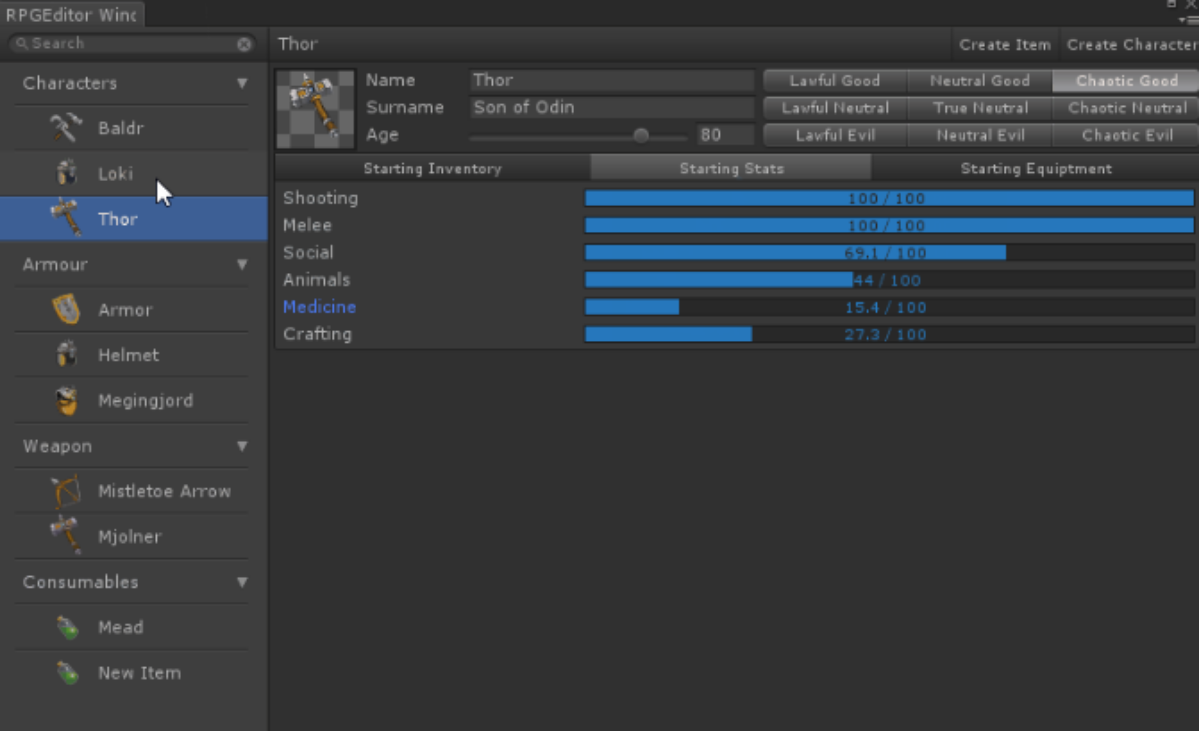The image size is (1199, 731).
Task: Select Lawful Neutral alignment
Action: click(835, 108)
